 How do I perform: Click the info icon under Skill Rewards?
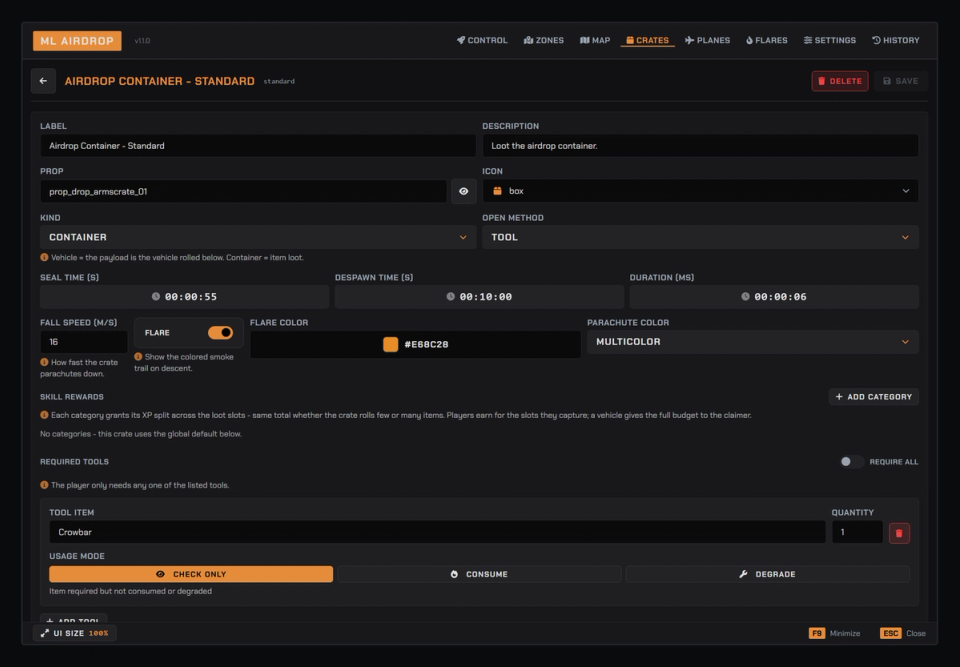tap(44, 415)
